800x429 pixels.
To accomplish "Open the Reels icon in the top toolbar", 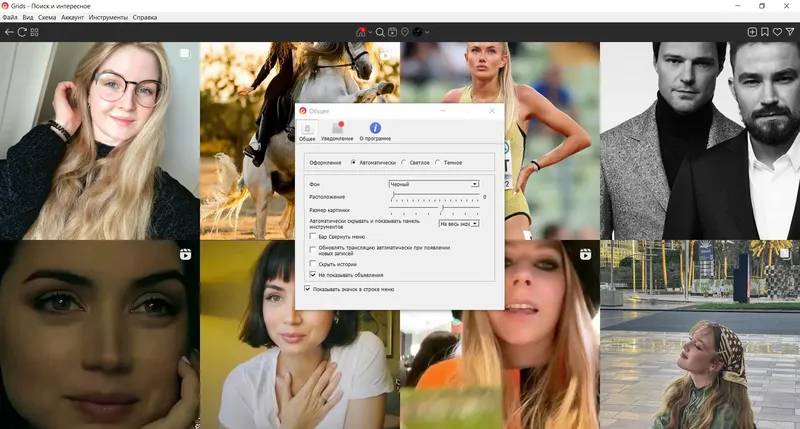I will coord(392,32).
